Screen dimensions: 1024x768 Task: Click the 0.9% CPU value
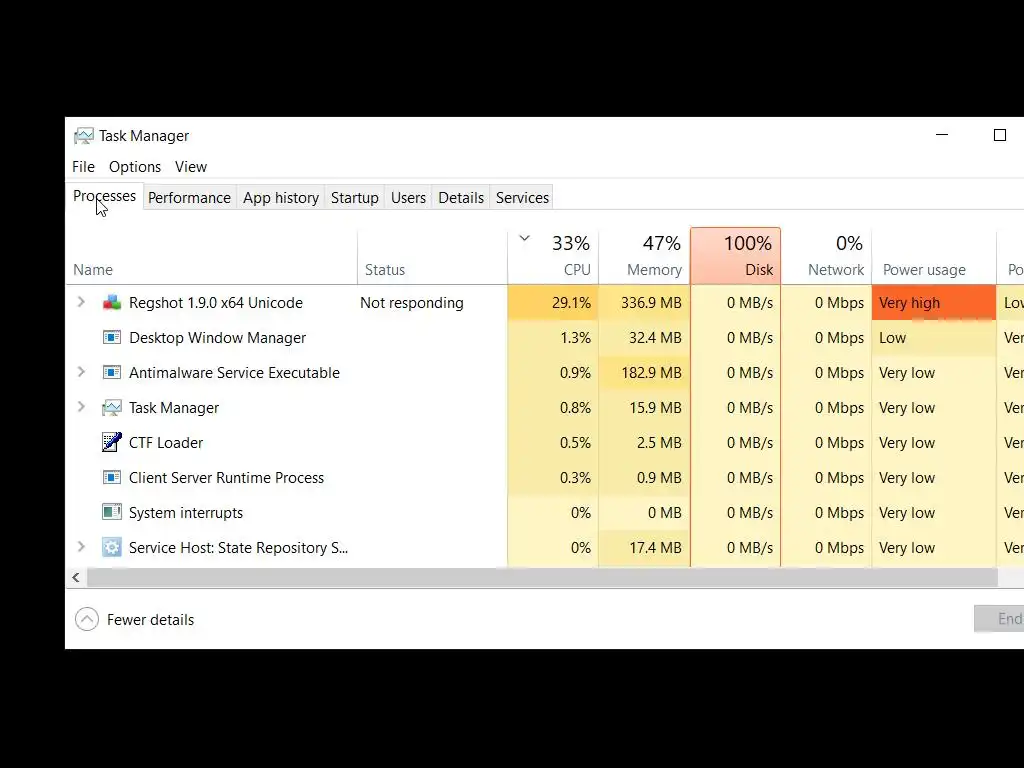[575, 373]
